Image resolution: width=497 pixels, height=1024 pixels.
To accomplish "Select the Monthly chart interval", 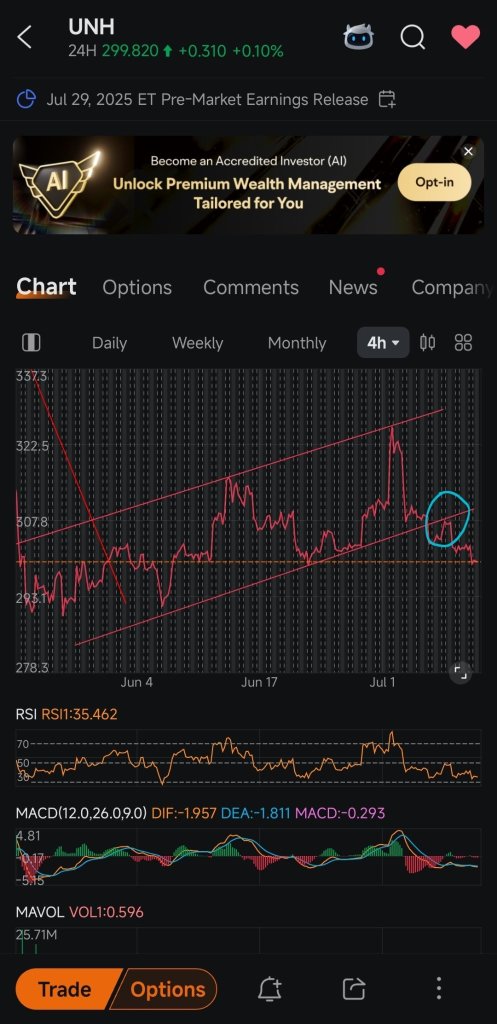I will (297, 343).
